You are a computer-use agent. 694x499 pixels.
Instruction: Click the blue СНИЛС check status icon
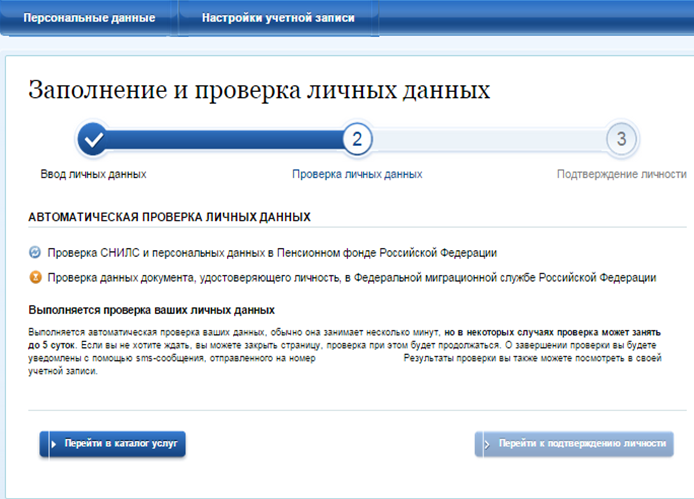36,252
